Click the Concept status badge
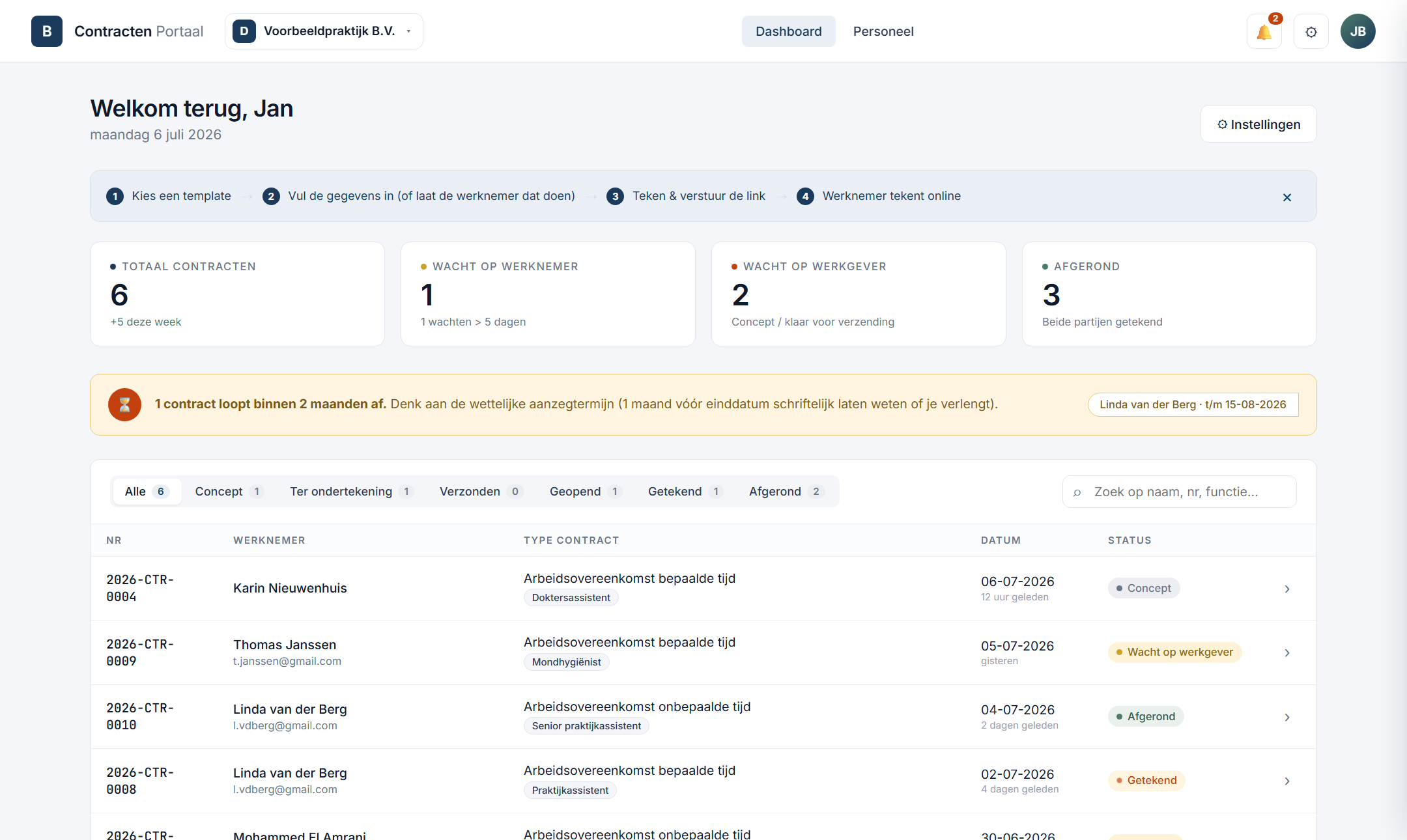Screen dimensions: 1407x840 tap(1144, 588)
